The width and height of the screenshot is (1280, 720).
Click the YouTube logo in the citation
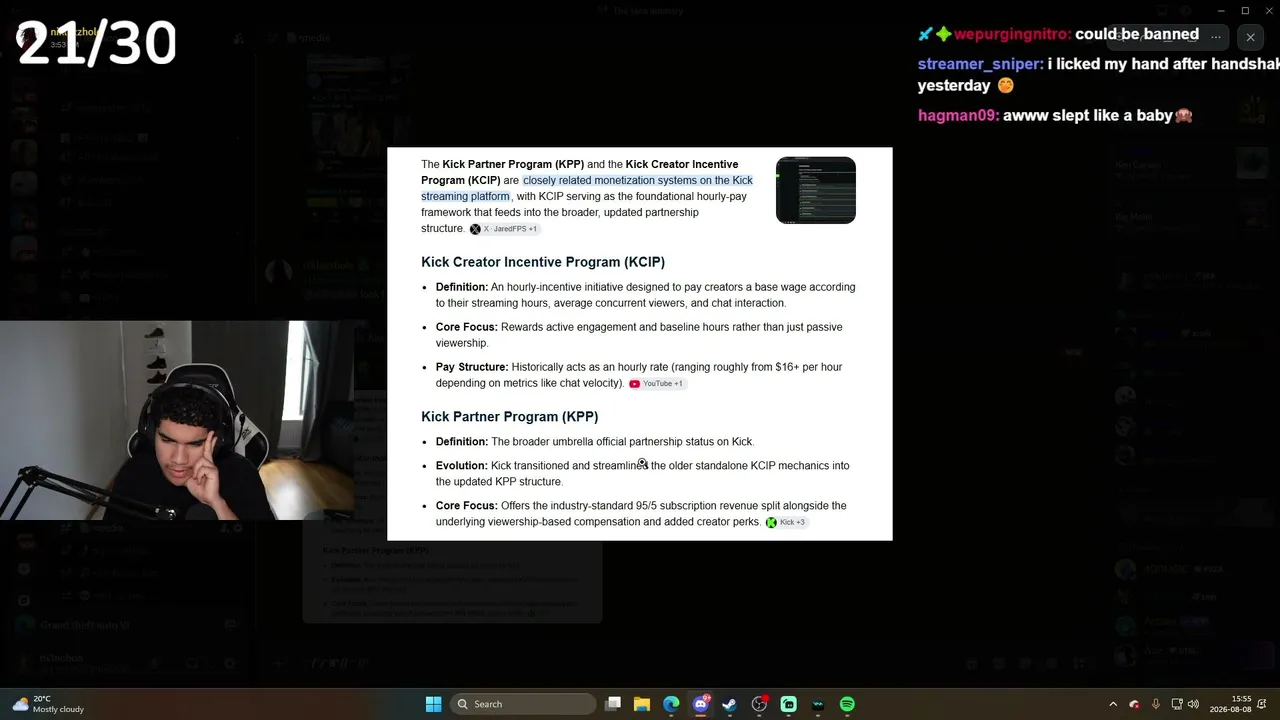[634, 384]
